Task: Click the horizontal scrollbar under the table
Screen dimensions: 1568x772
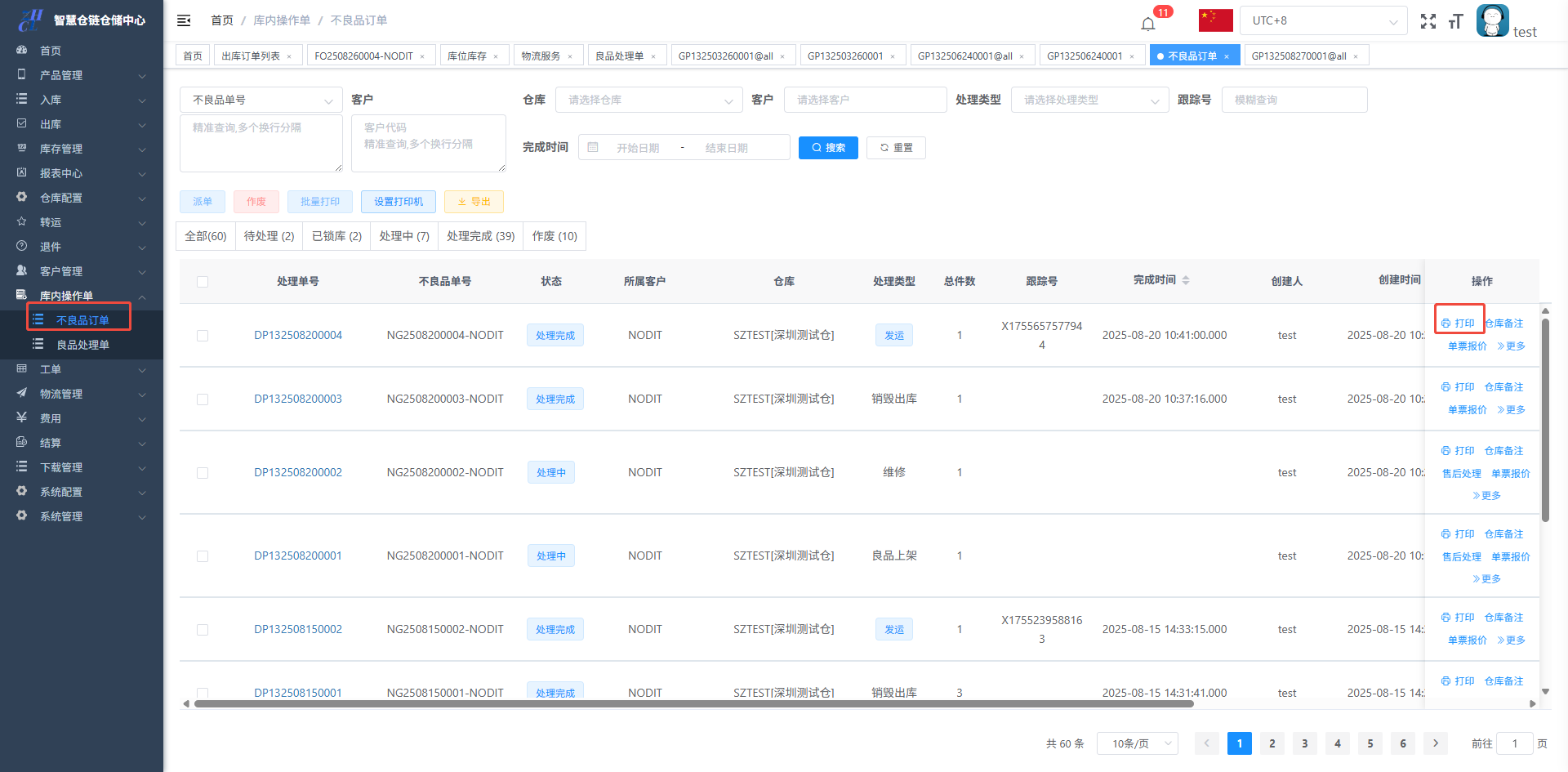Action: click(694, 703)
